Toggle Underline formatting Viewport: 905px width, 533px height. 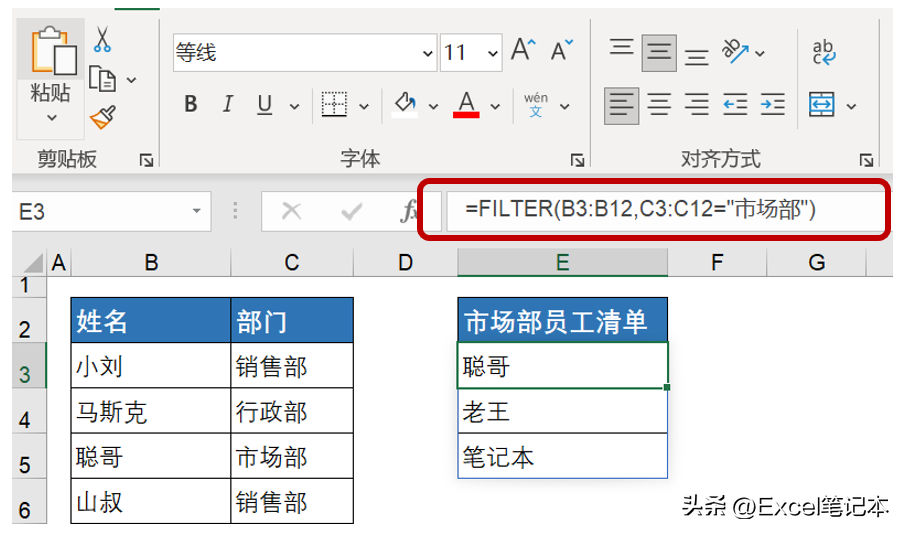(x=264, y=105)
